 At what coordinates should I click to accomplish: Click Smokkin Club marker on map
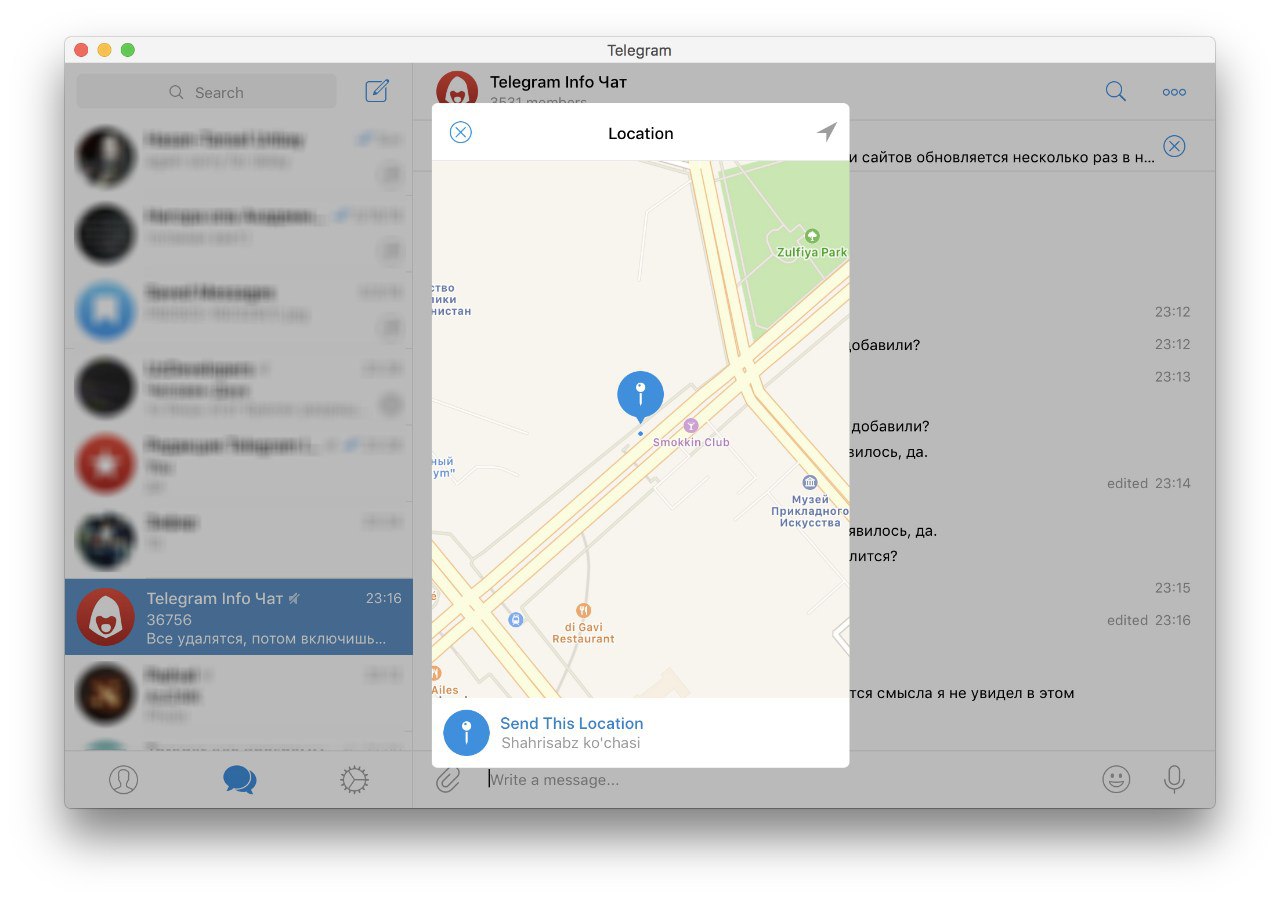691,425
